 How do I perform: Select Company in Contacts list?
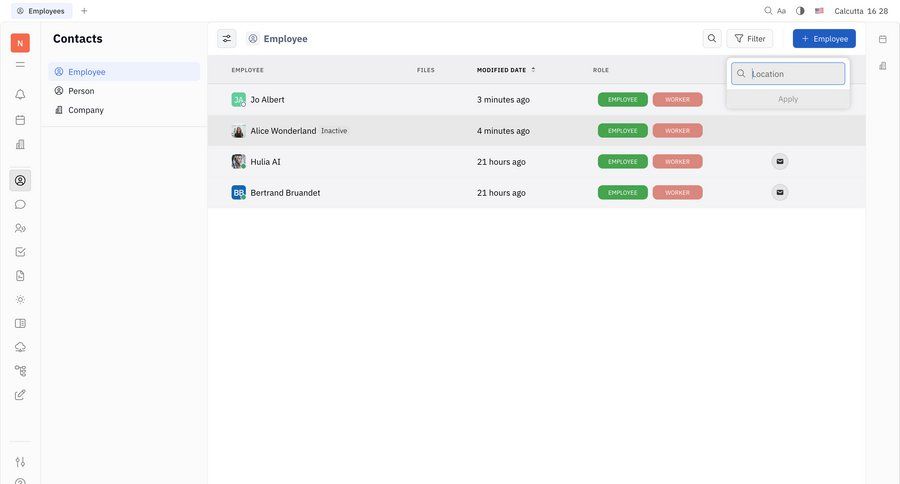point(124,110)
